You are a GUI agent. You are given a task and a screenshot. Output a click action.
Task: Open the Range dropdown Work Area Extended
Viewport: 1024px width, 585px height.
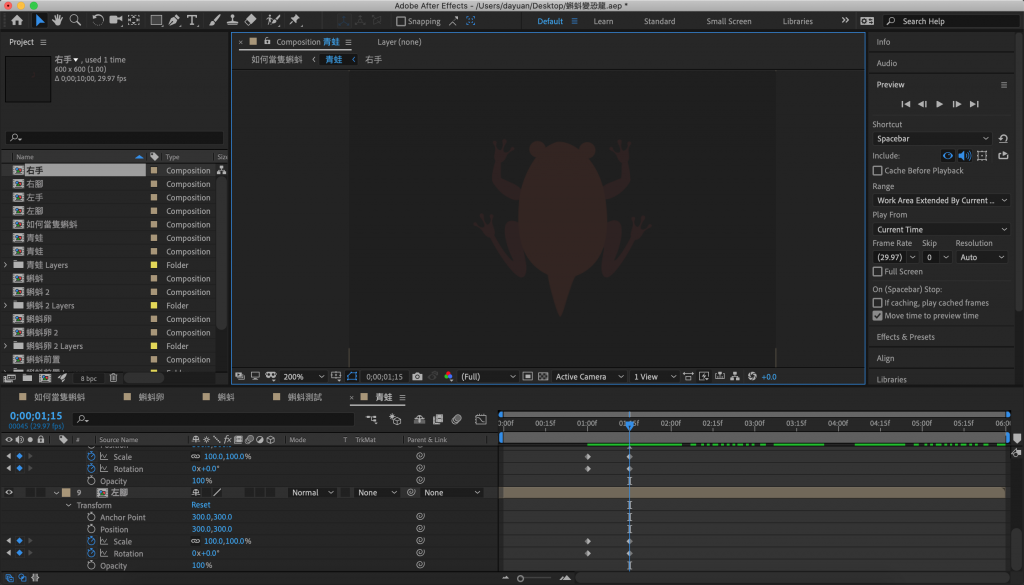coord(941,200)
